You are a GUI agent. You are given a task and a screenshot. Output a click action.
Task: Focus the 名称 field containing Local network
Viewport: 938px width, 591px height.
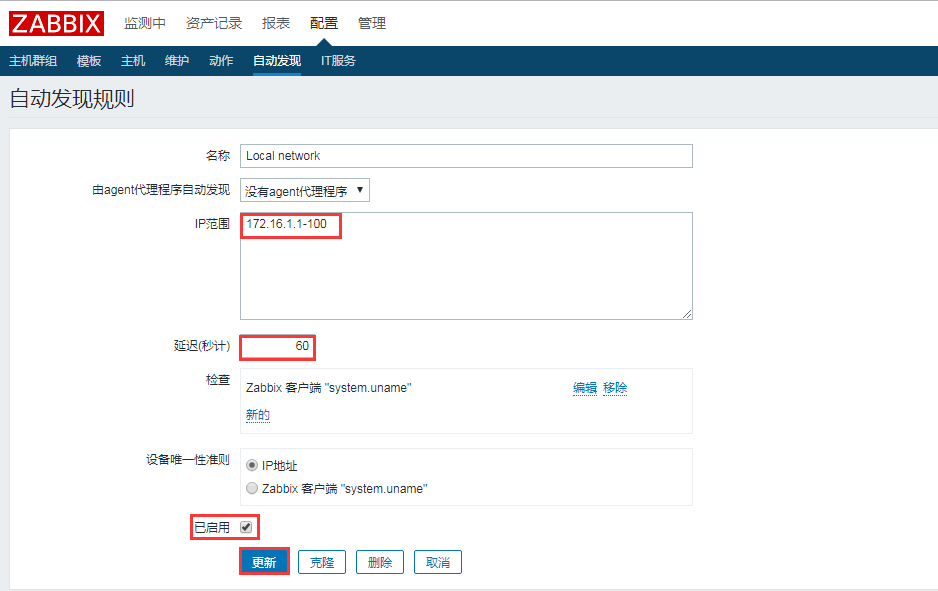[466, 156]
